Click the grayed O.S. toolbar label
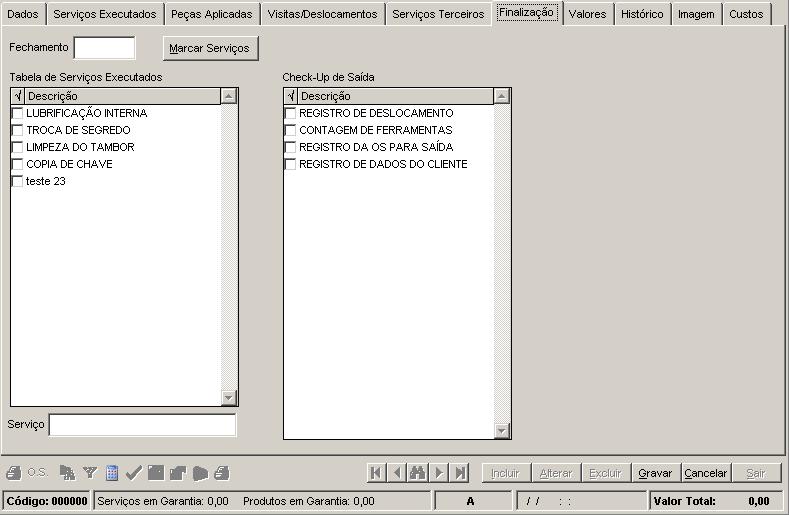Viewport: 789px width, 515px height. (37, 473)
